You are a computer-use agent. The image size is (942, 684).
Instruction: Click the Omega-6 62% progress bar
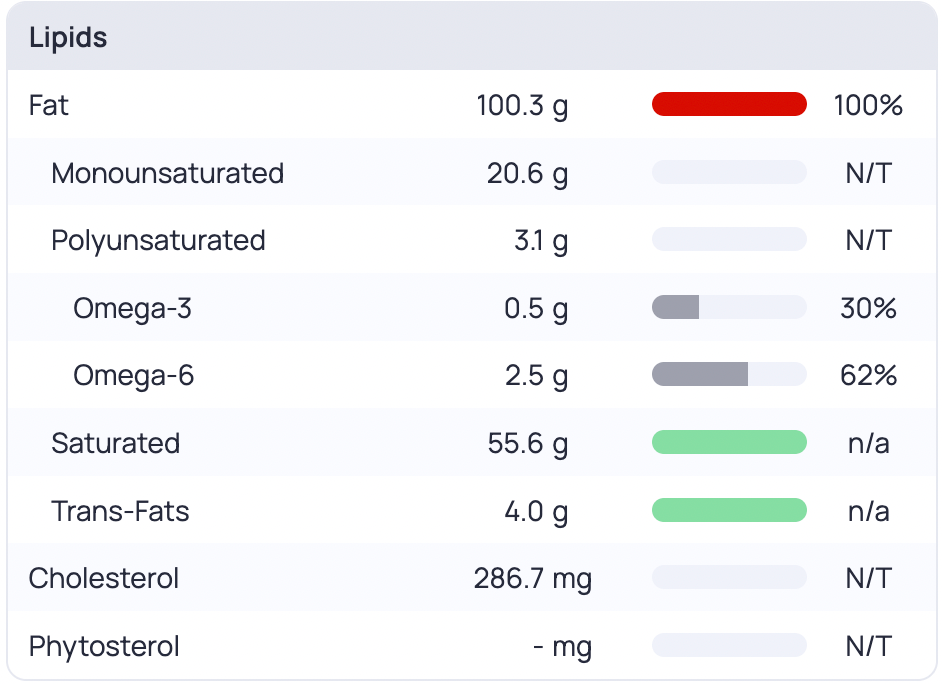point(729,376)
